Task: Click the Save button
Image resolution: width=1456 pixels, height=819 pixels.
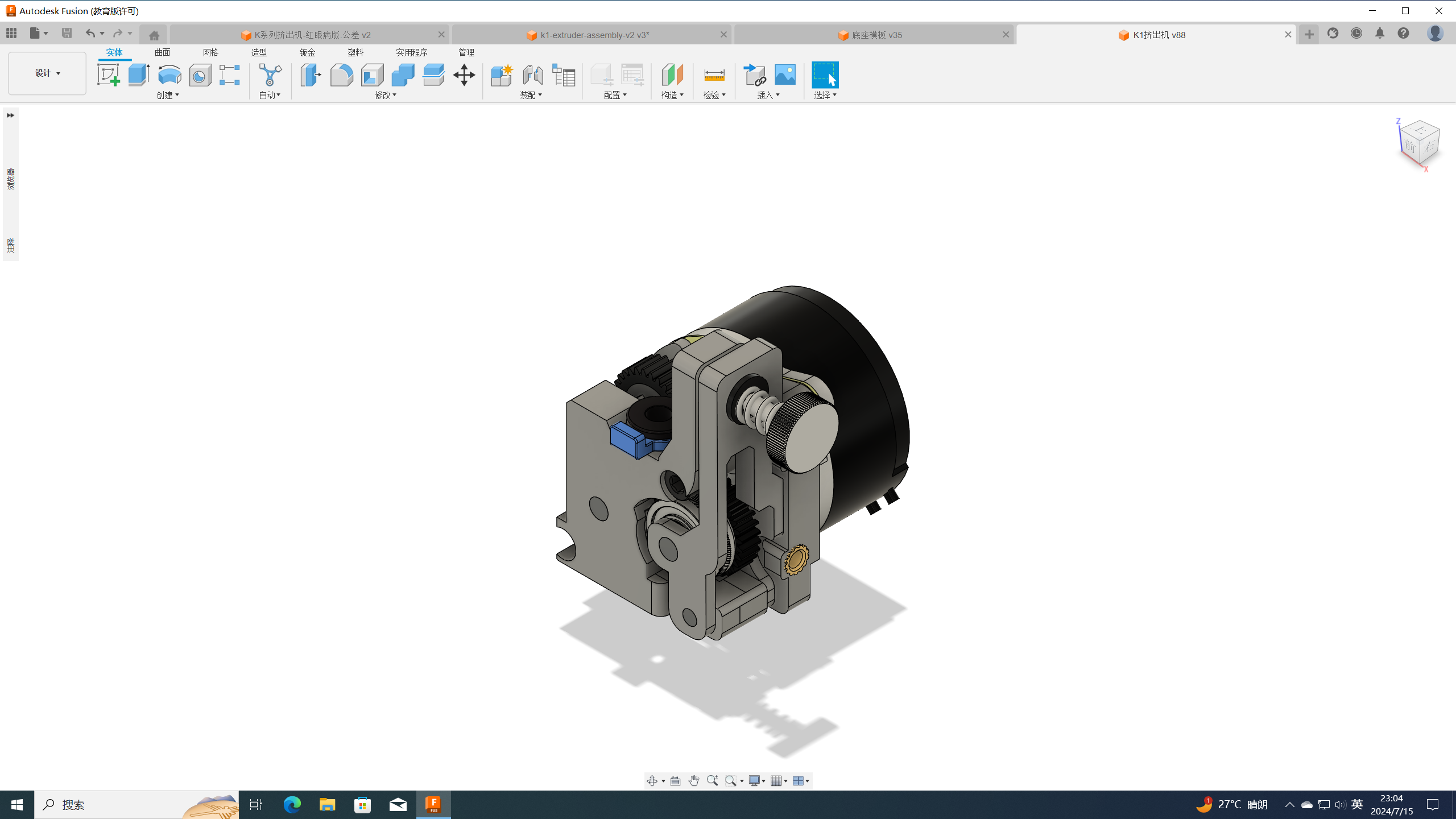Action: pos(67,33)
